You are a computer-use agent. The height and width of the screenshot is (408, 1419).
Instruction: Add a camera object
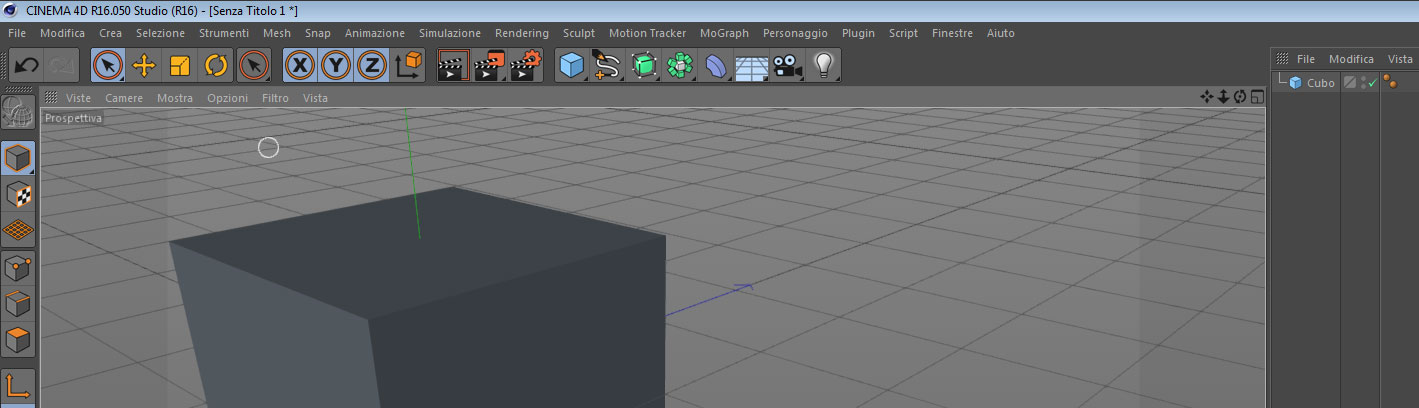point(788,66)
